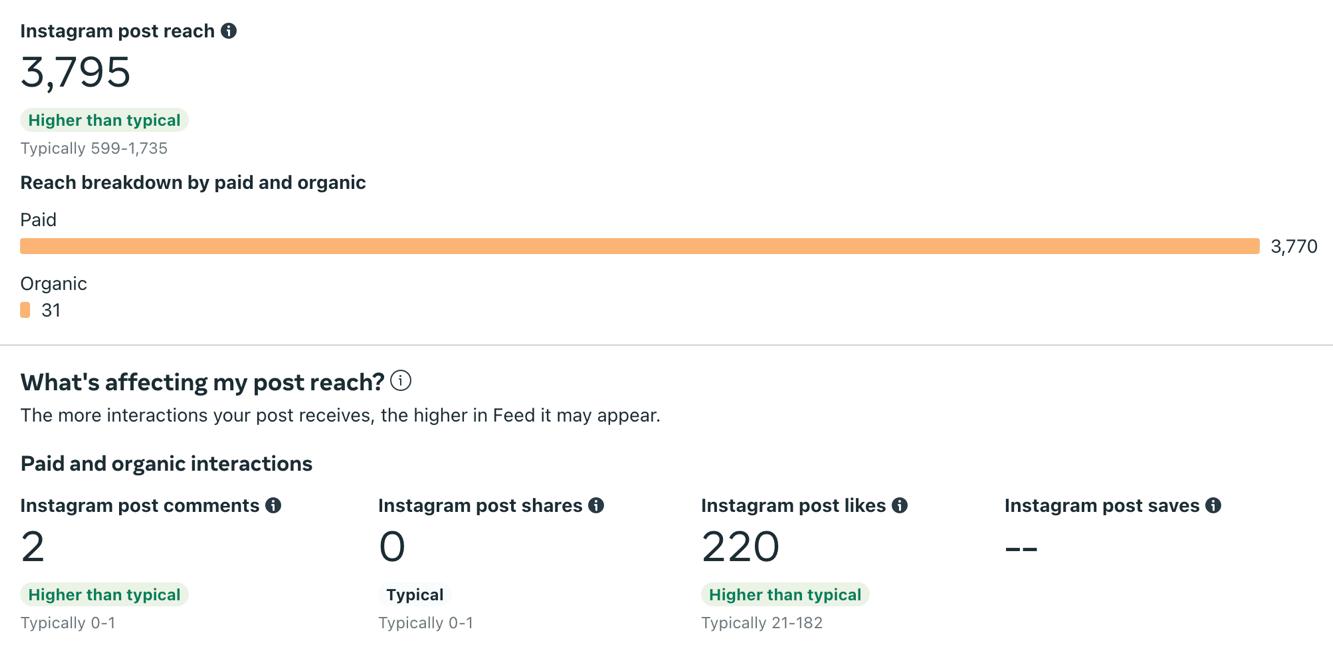The image size is (1333, 649).
Task: Open info tooltip for post reach question
Action: (401, 381)
